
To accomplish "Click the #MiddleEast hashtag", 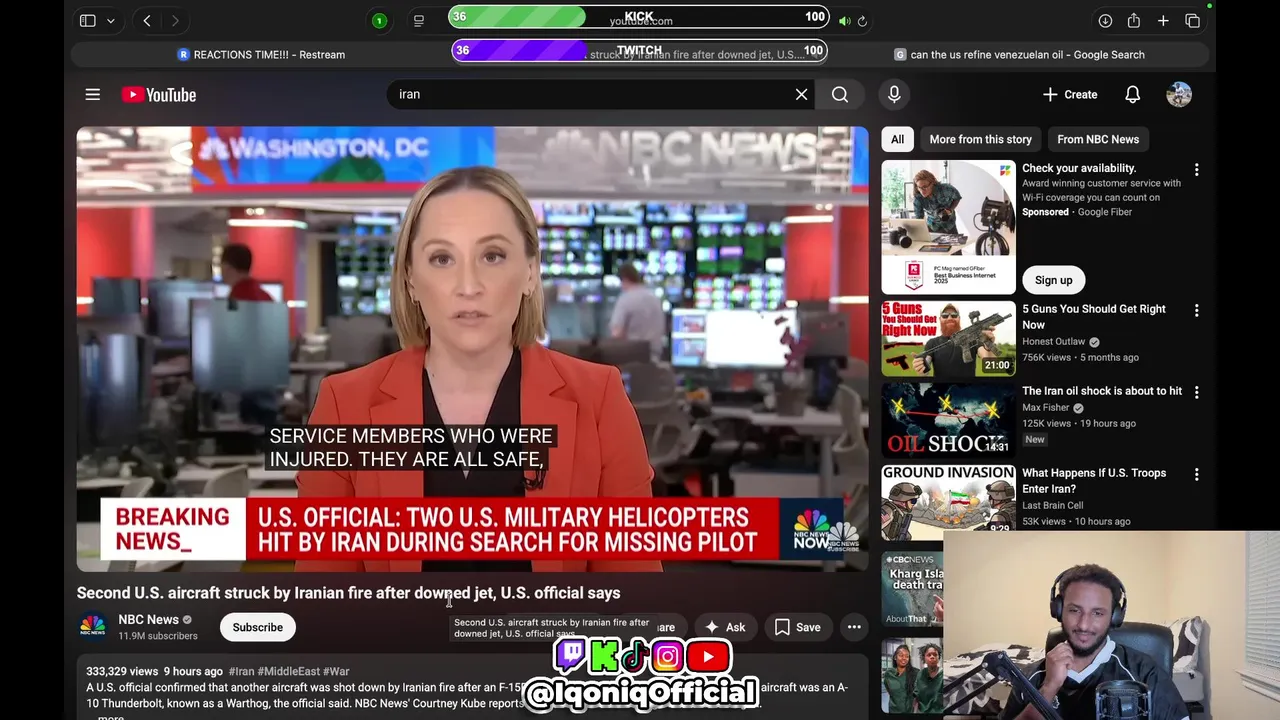I will [288, 671].
